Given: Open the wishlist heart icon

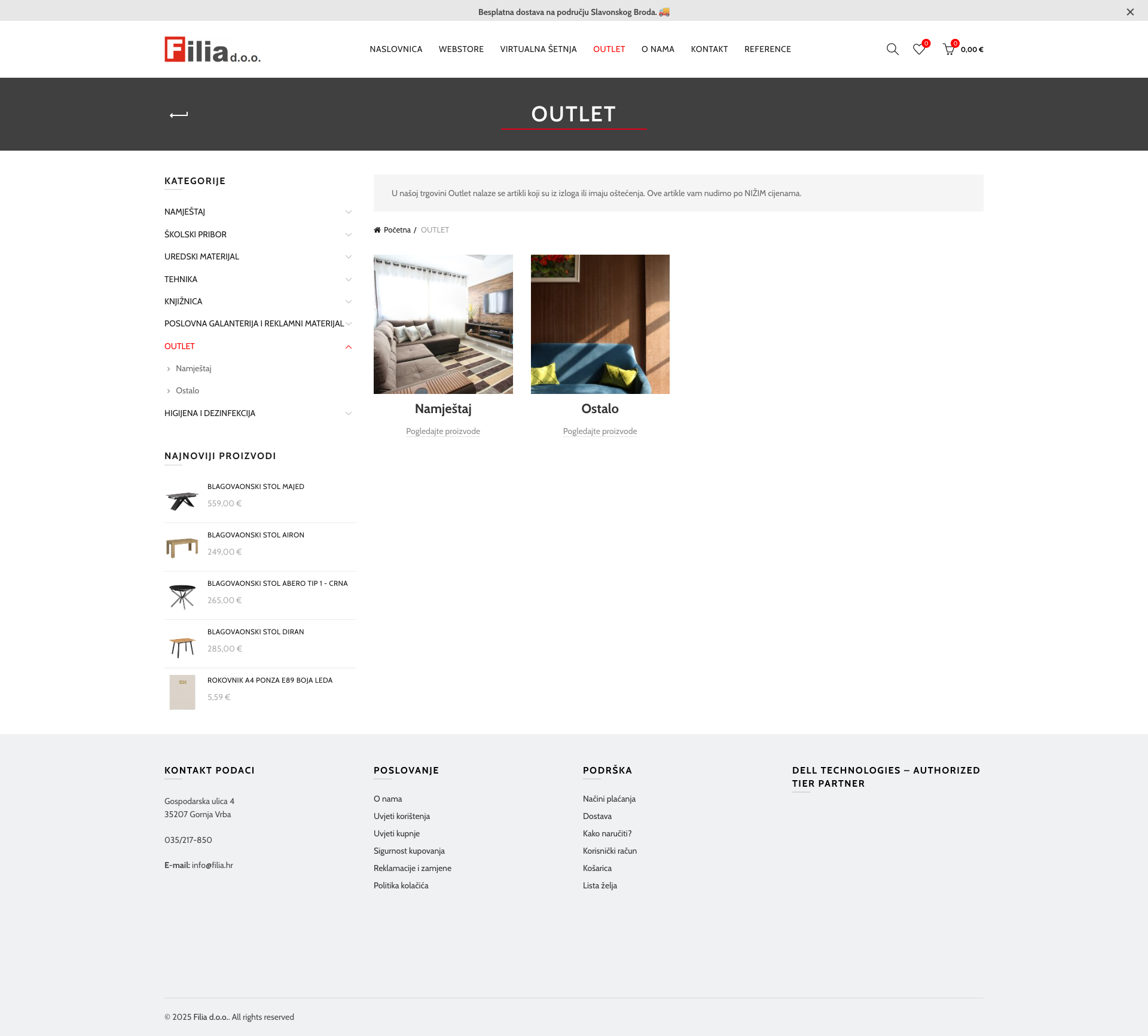Looking at the screenshot, I should [919, 49].
